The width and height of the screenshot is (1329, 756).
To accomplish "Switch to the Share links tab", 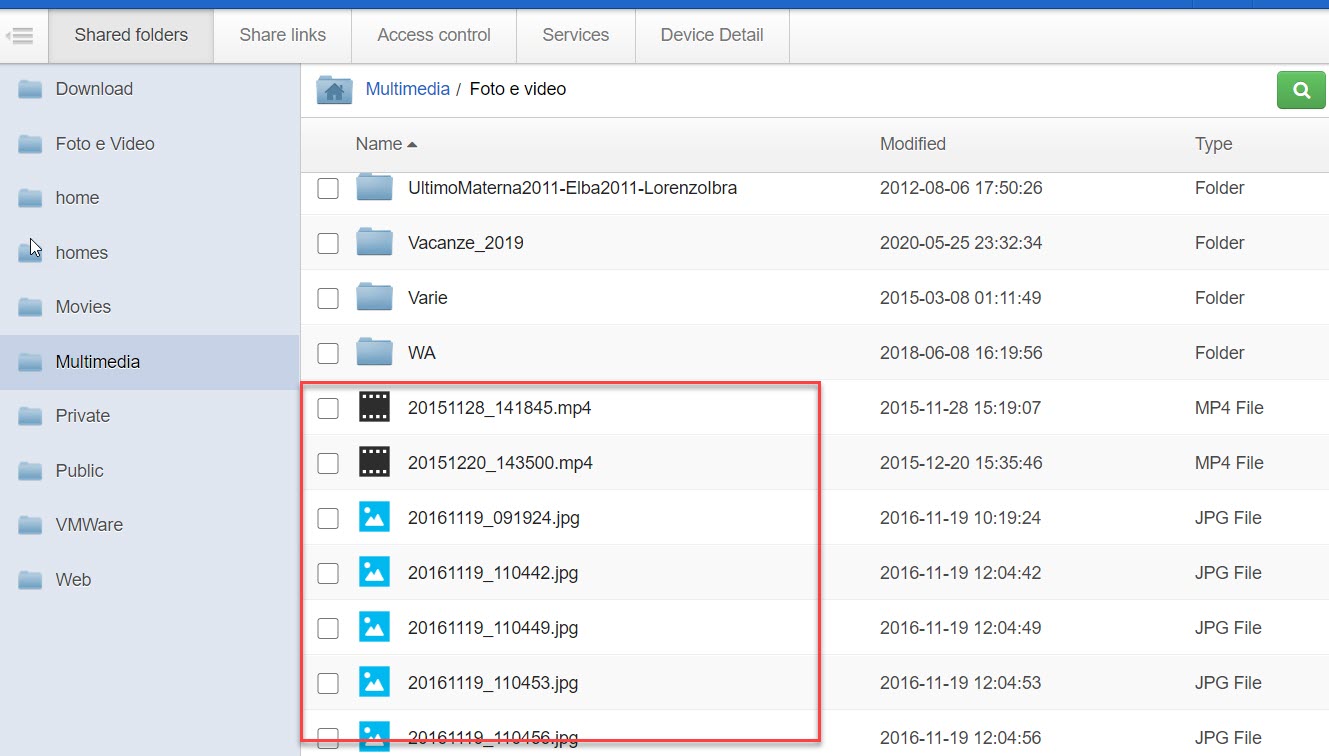I will pyautogui.click(x=282, y=35).
